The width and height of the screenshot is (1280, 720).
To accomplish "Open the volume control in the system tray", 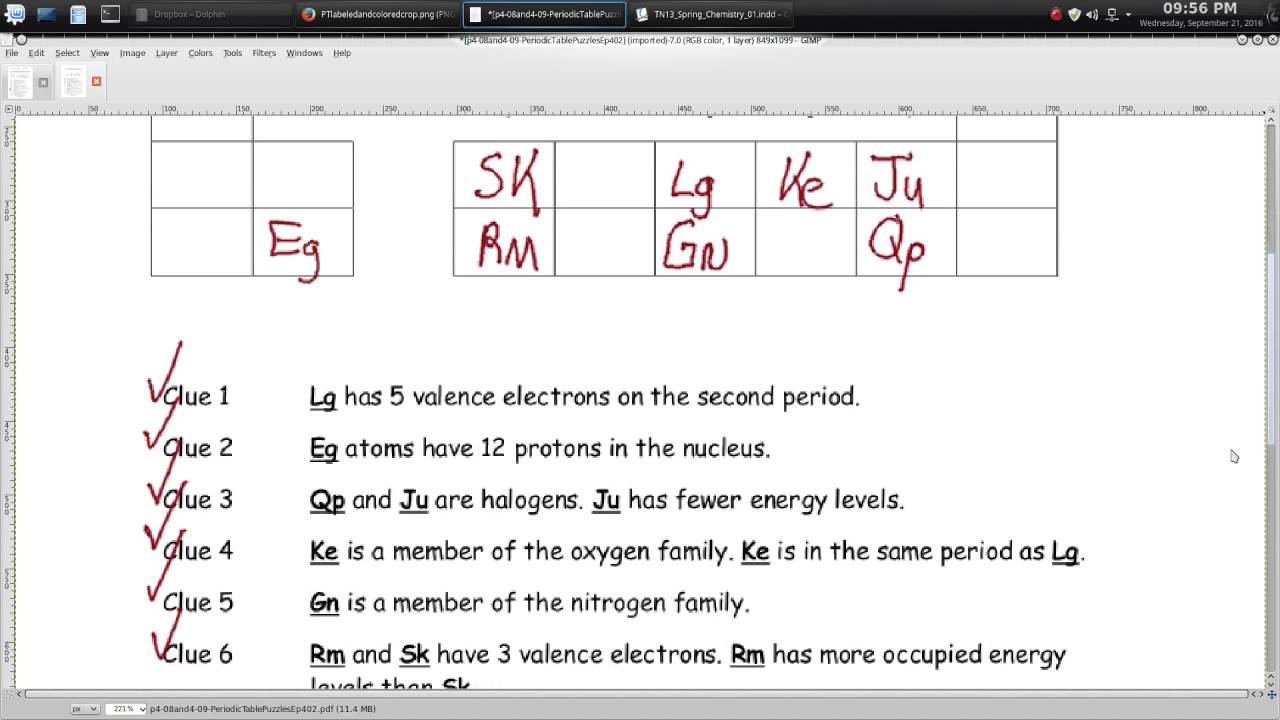I will [1091, 14].
